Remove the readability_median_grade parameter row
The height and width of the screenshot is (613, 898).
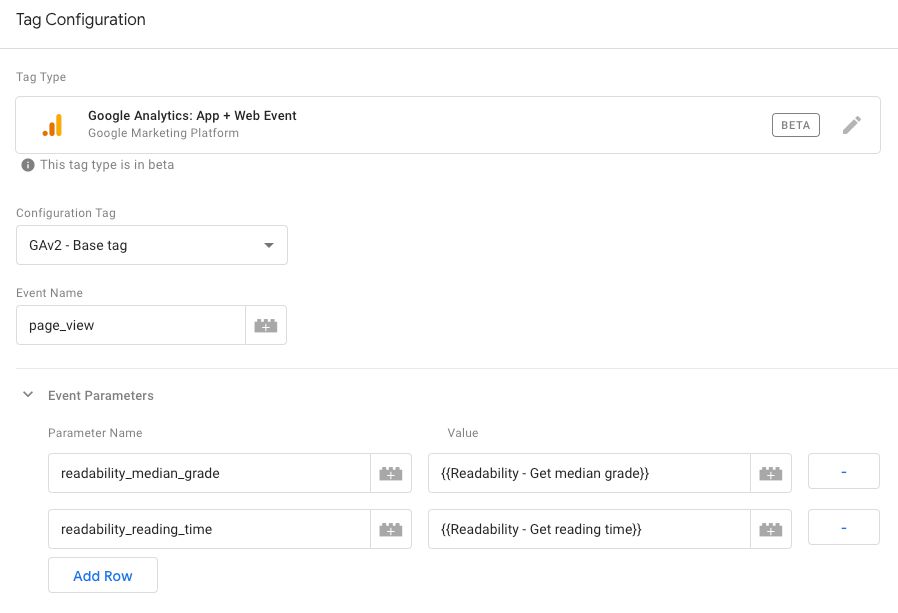point(844,471)
